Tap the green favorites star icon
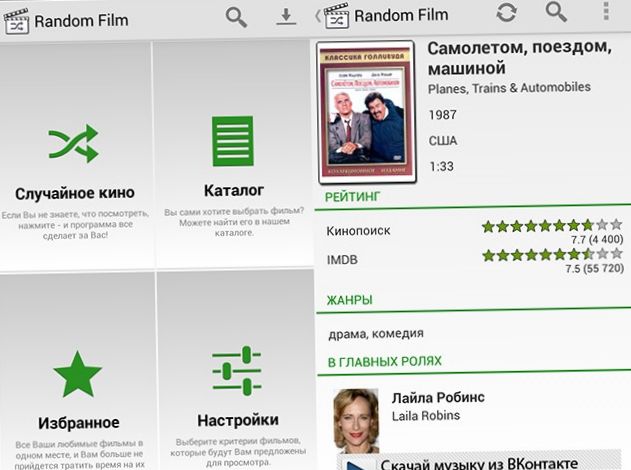 click(78, 375)
